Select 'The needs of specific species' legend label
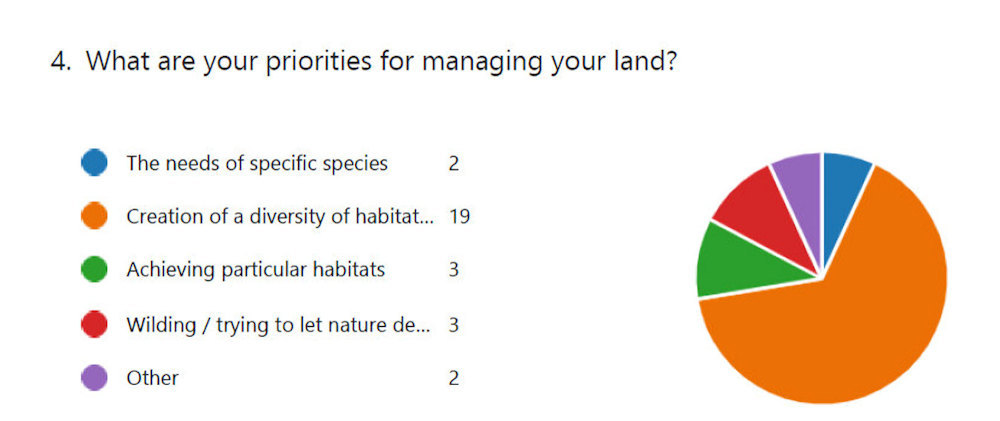The image size is (1000, 421). click(x=257, y=163)
